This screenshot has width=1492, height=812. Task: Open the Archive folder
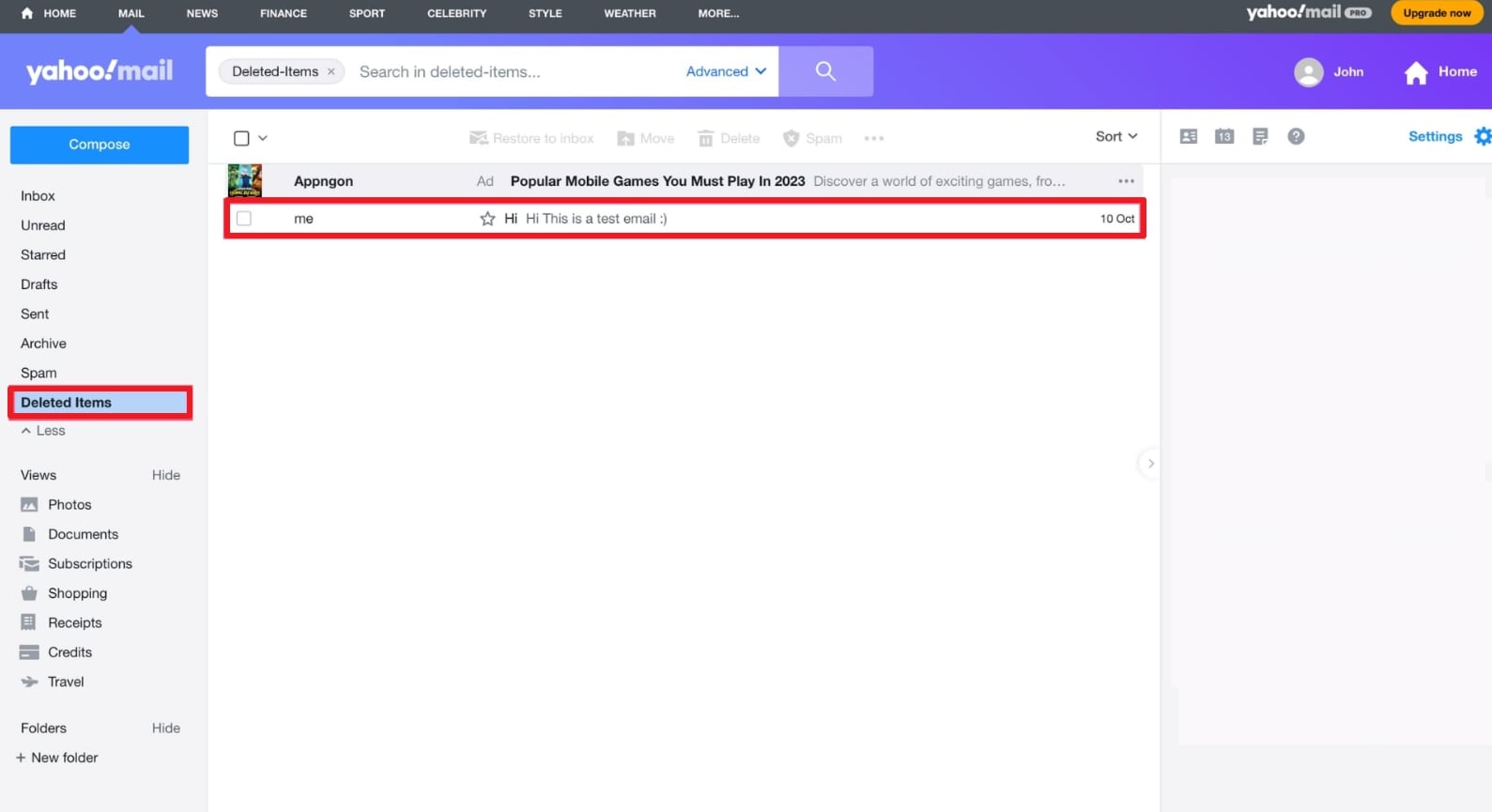[x=43, y=344]
